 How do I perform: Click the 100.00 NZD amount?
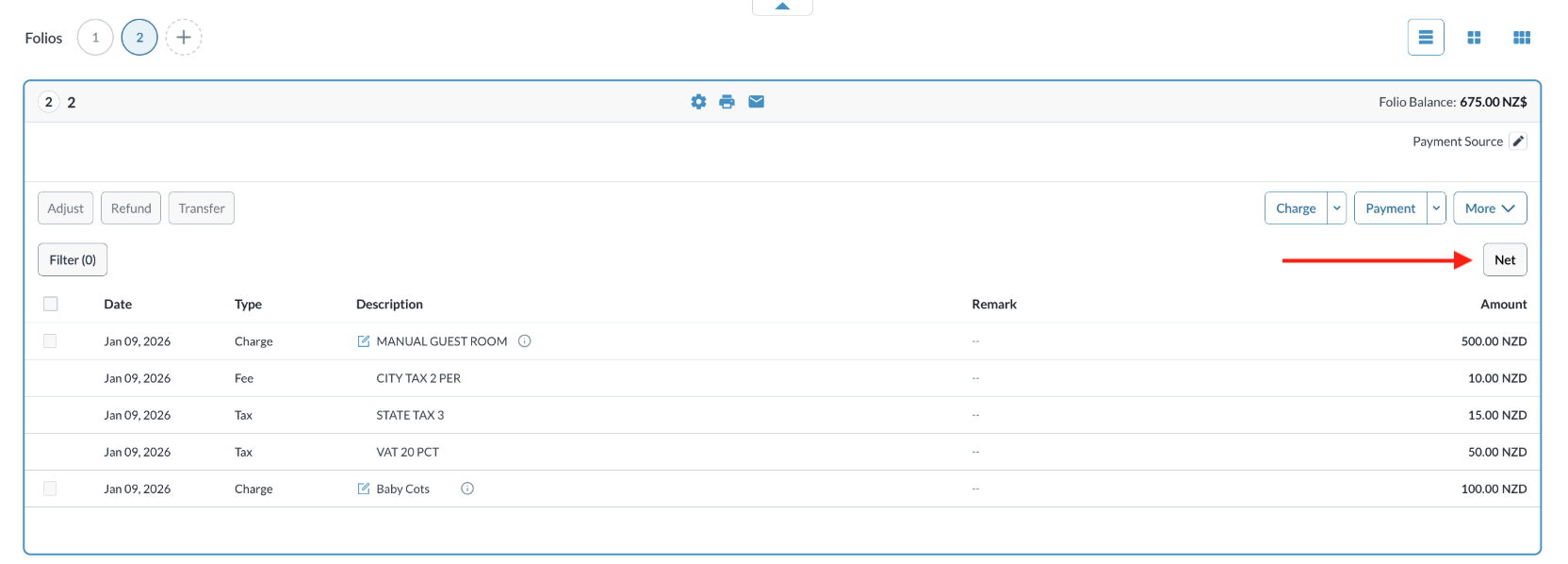click(x=1494, y=489)
